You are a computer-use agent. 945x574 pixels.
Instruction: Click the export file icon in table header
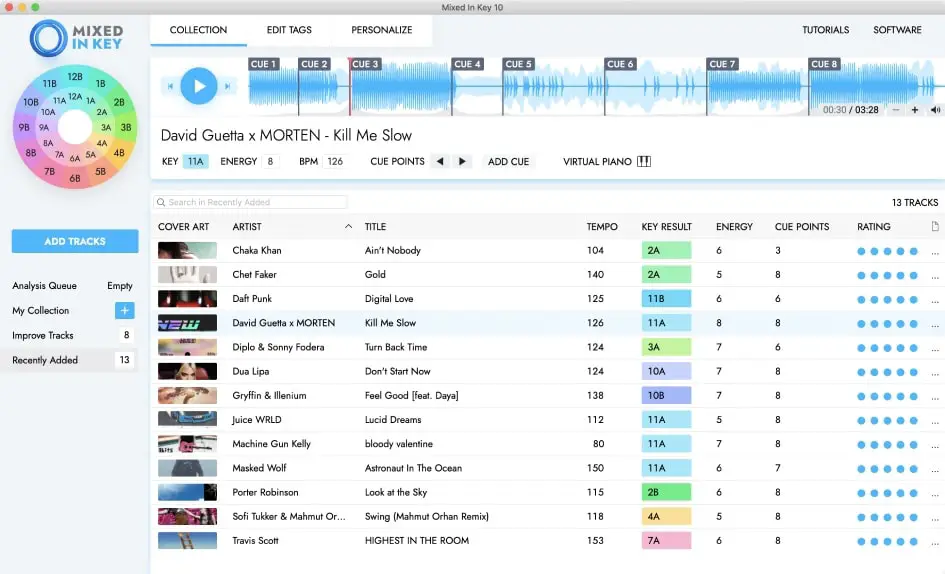click(x=935, y=227)
